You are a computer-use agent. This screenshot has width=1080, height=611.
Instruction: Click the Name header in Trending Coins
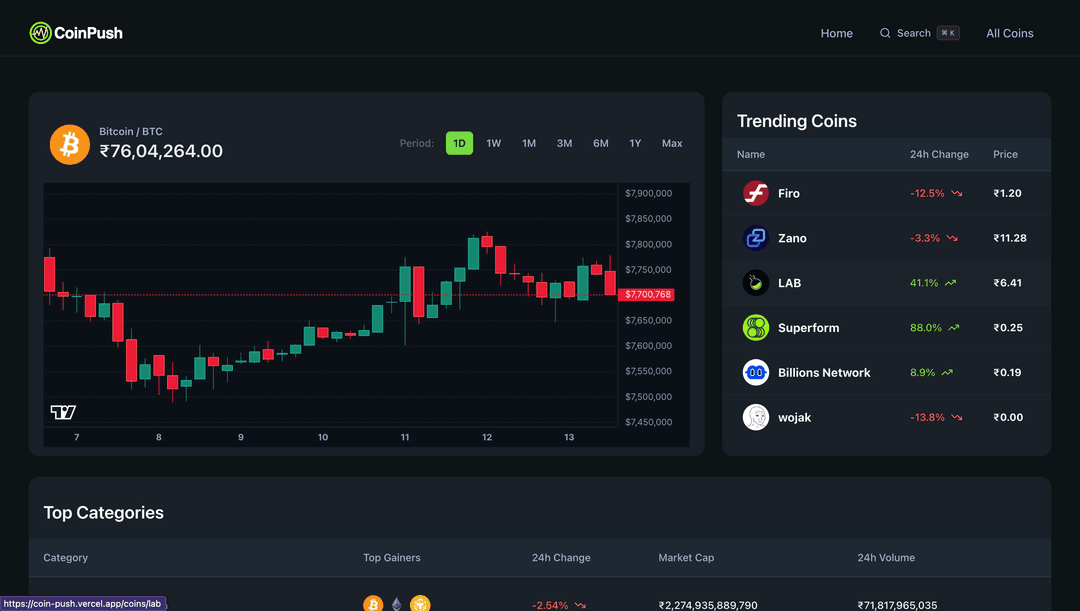(751, 154)
